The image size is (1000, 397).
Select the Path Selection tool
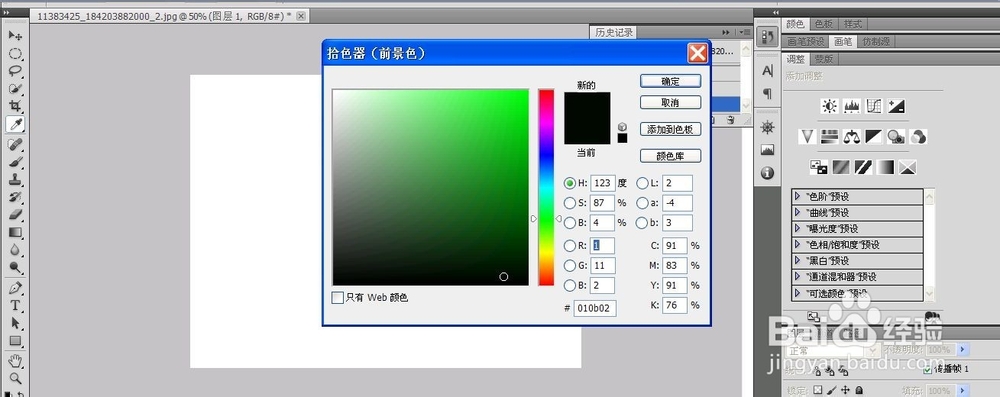coord(15,324)
